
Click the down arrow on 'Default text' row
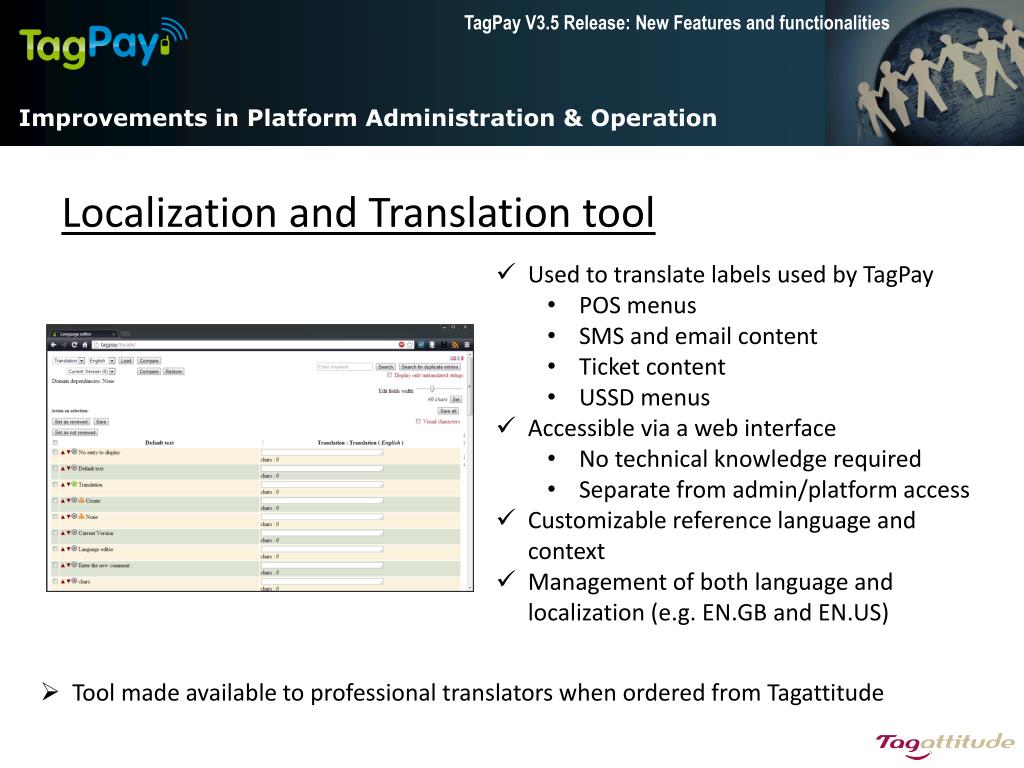pyautogui.click(x=69, y=469)
